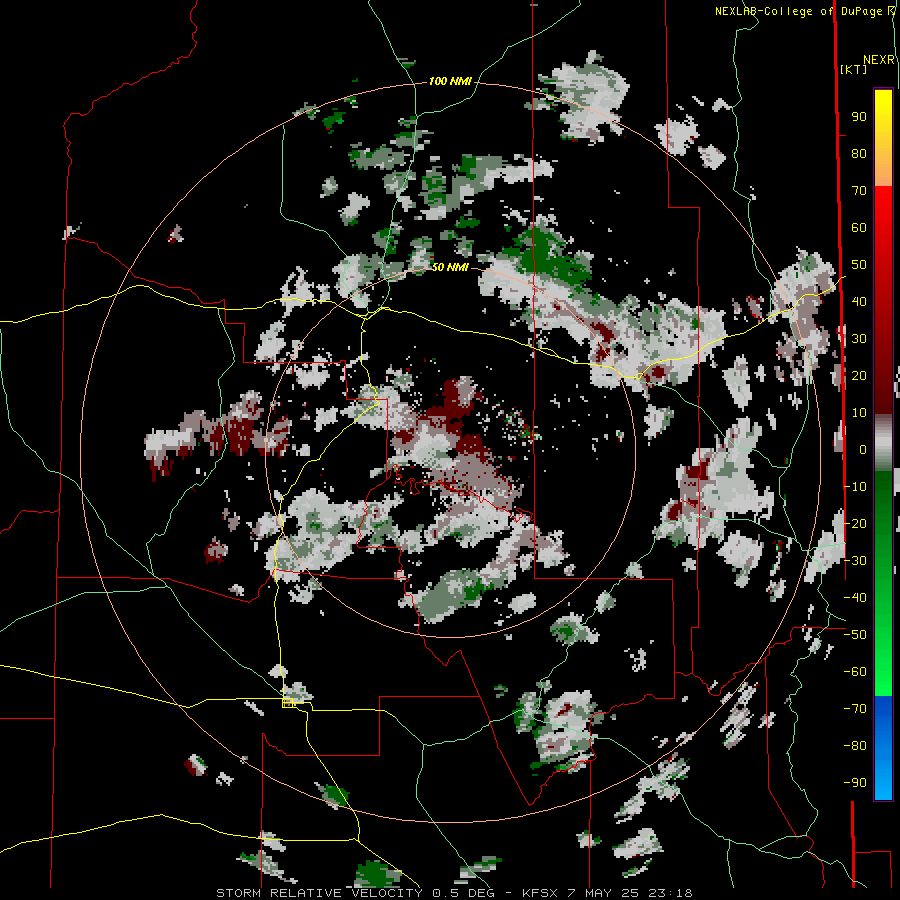Click the -50 value on velocity scale
This screenshot has width=900, height=900.
[x=855, y=635]
